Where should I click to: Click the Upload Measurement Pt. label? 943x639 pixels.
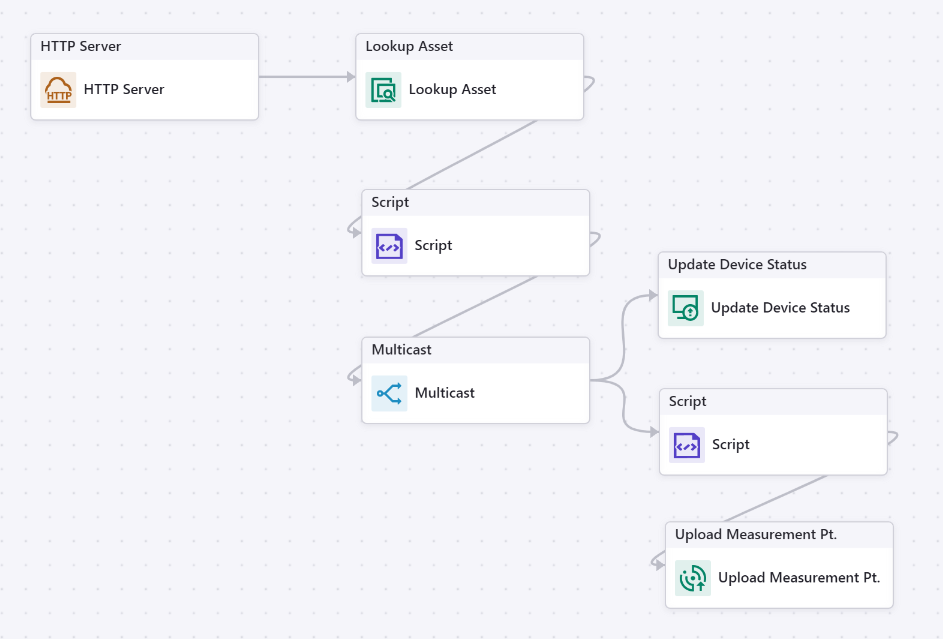(798, 578)
